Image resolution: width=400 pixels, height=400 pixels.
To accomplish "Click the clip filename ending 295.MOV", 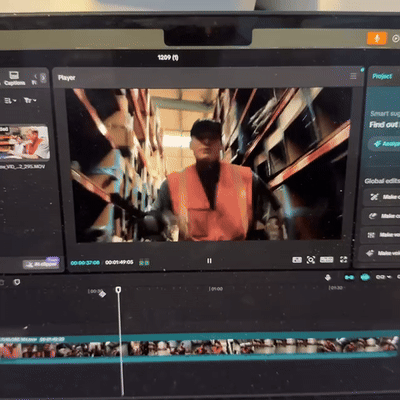I will tap(22, 166).
